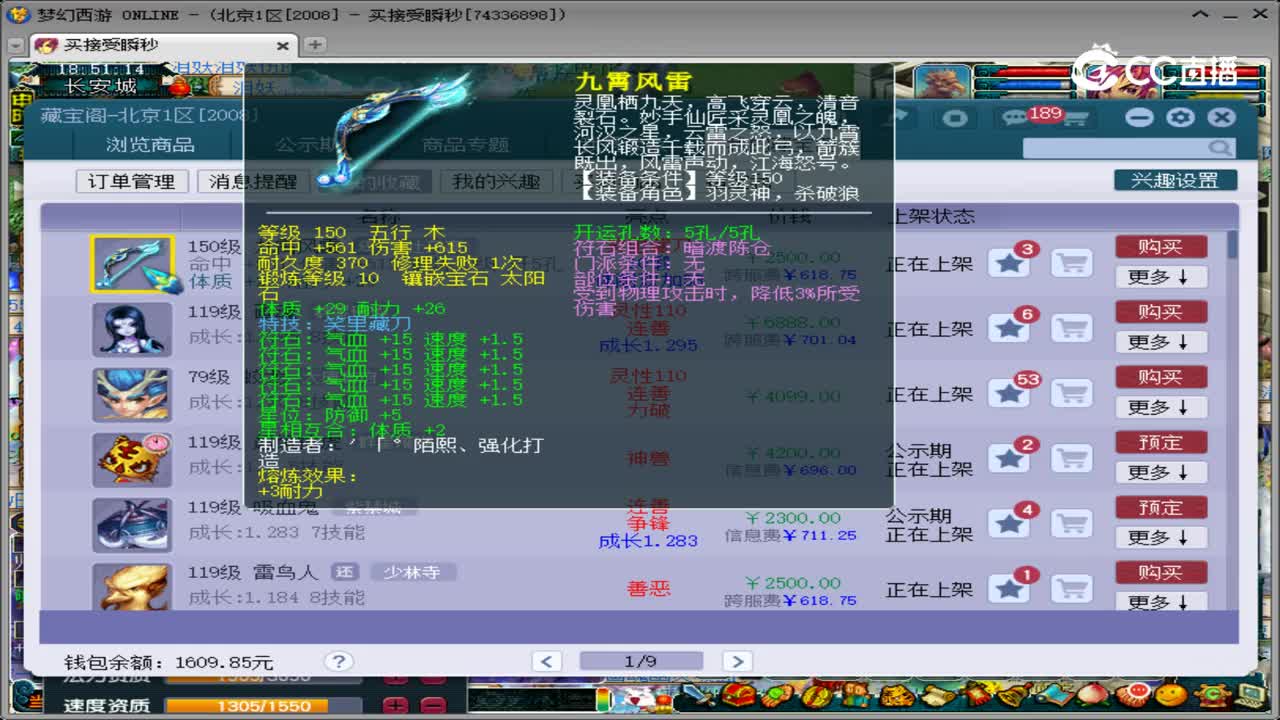Open 消息提醒 tab
The image size is (1280, 720).
point(253,181)
